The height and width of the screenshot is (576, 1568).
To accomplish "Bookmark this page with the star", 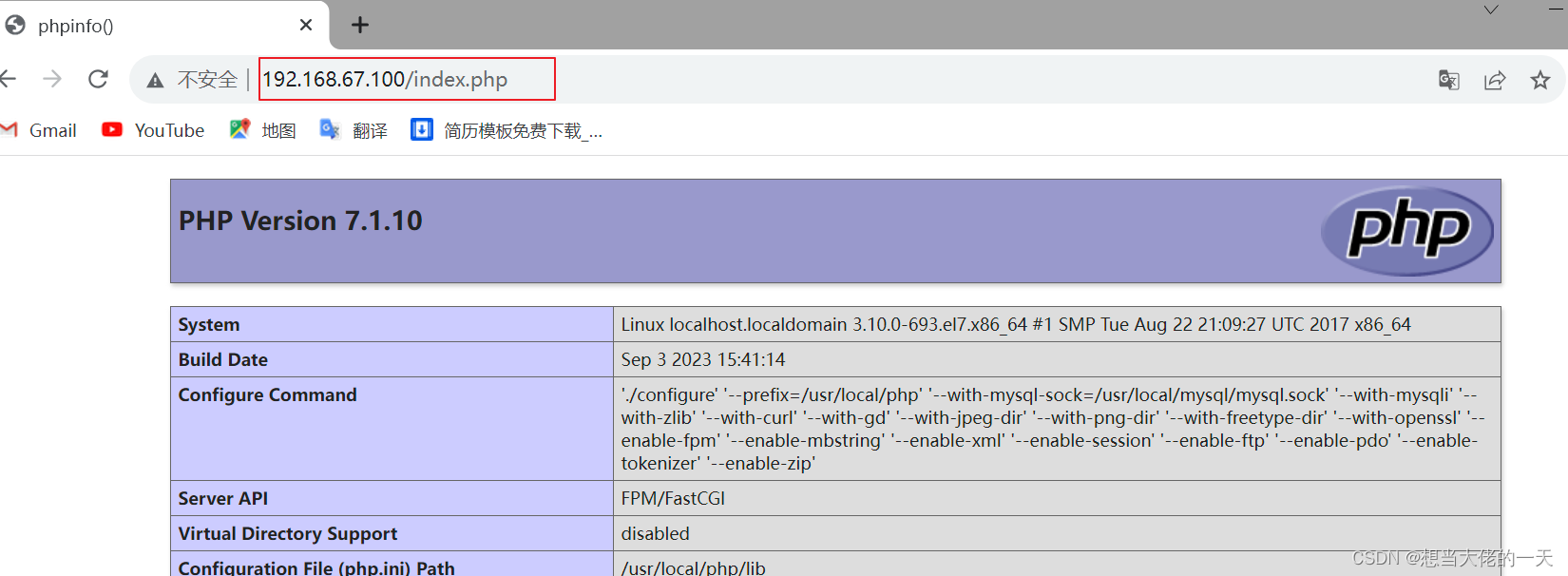I will [1540, 80].
